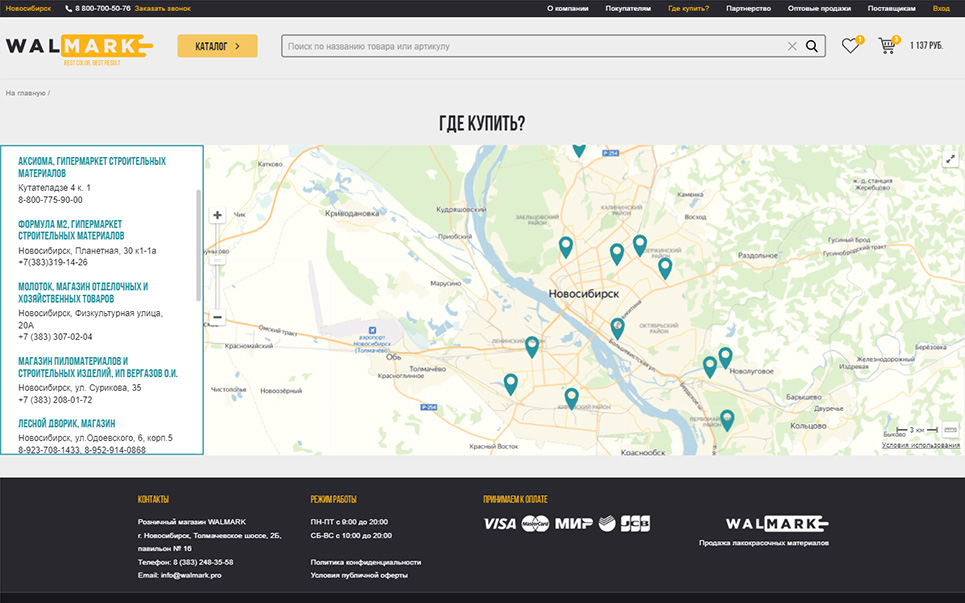
Task: Zoom out the map with minus button
Action: [217, 317]
